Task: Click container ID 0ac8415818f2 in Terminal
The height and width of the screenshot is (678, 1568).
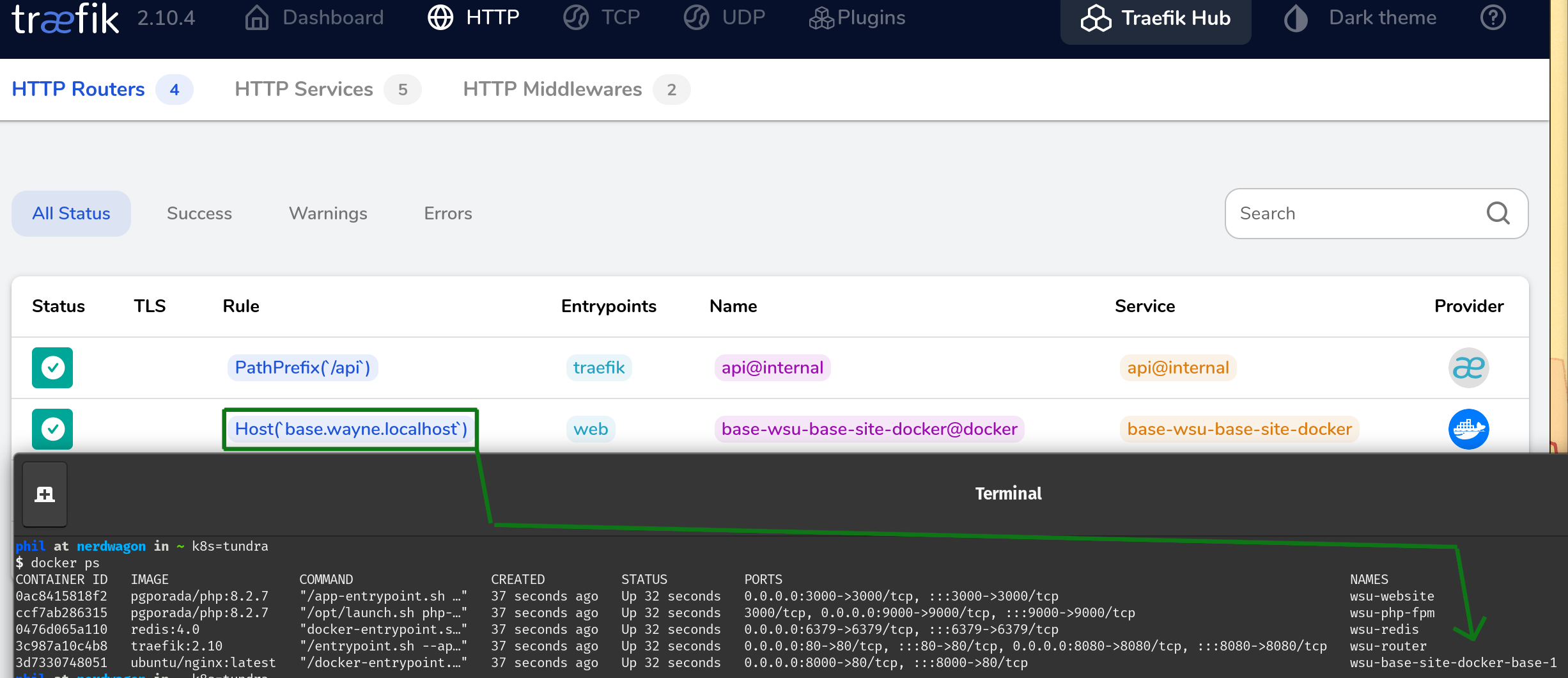Action: click(61, 596)
